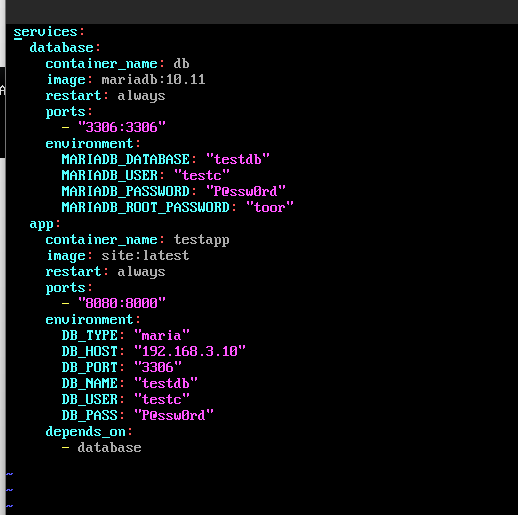Screen dimensions: 518x515
Task: Click the DB_TYPE value "maria"
Action: click(162, 335)
